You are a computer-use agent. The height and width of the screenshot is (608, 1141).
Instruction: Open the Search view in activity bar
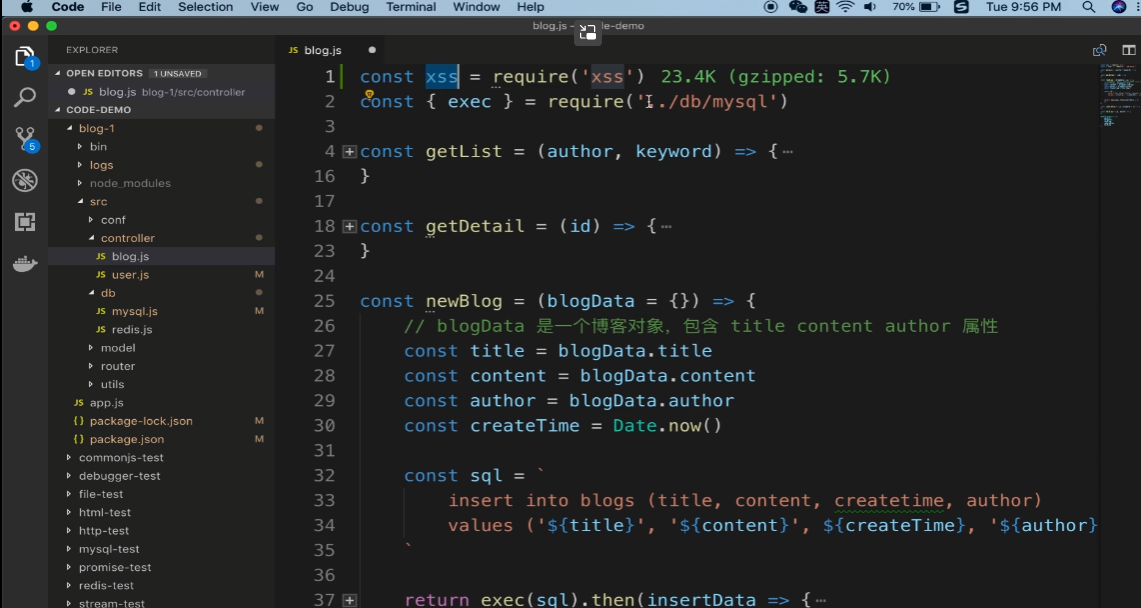(x=25, y=97)
